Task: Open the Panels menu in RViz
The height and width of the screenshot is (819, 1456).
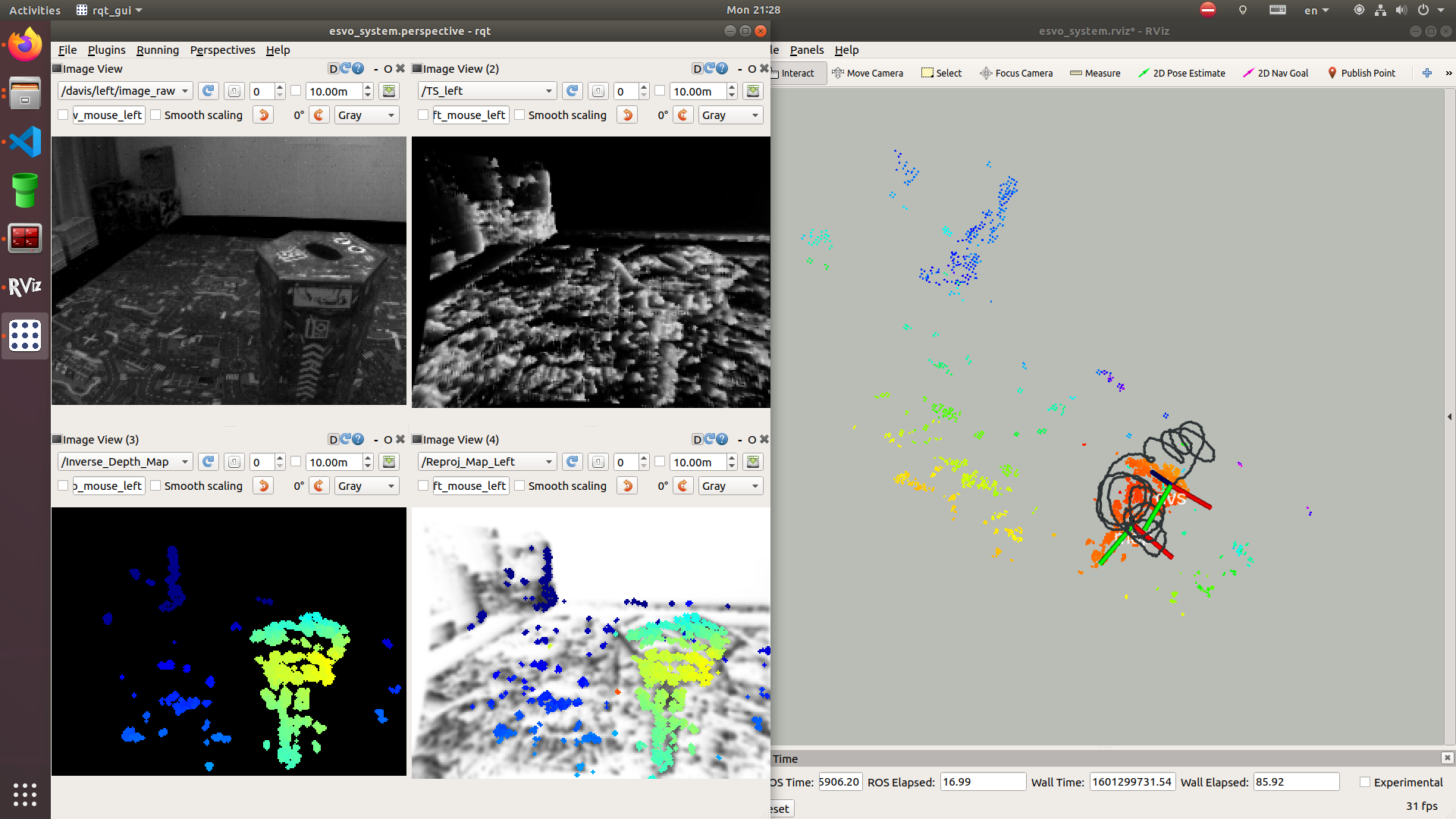Action: [806, 50]
